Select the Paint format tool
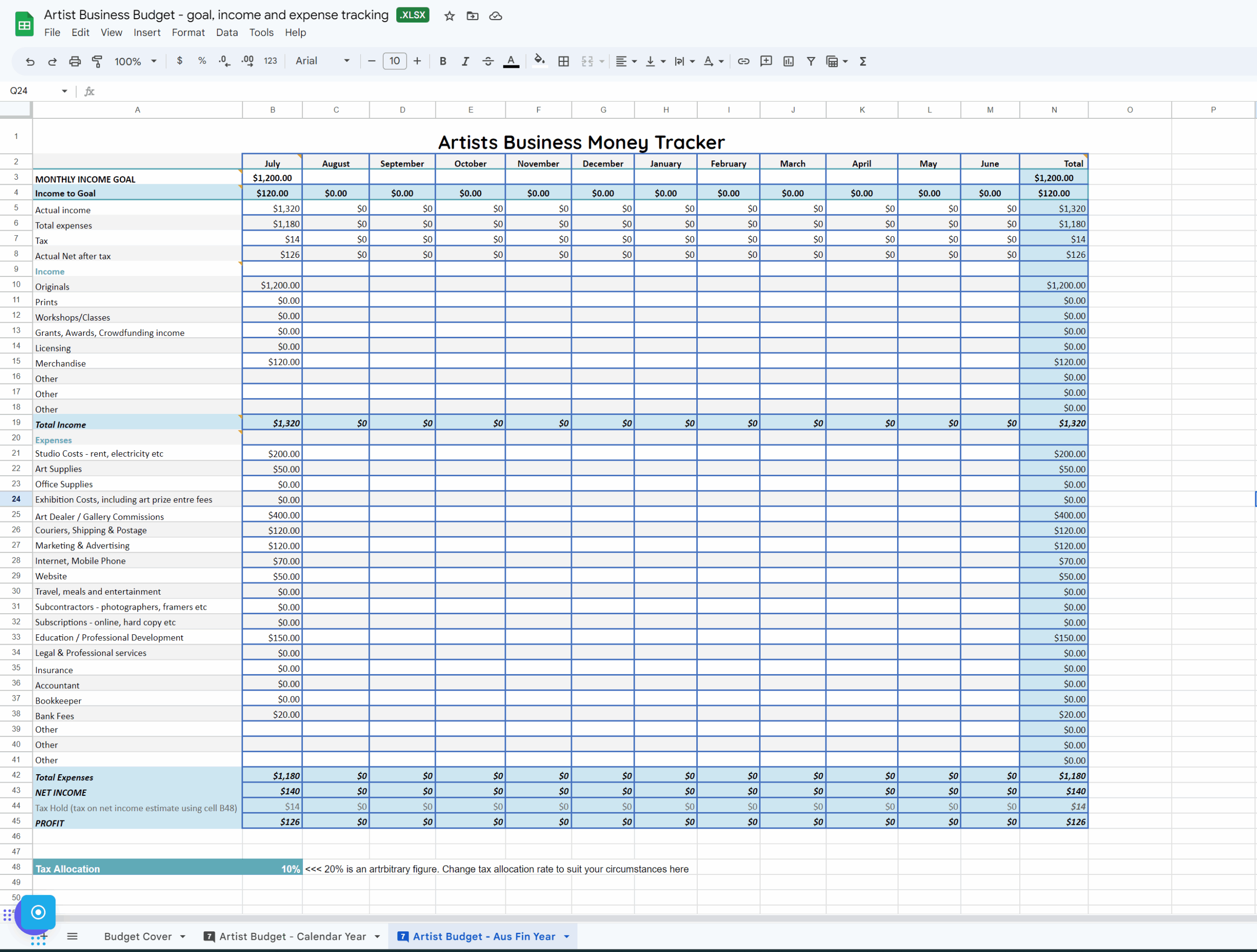The image size is (1257, 952). 97,61
